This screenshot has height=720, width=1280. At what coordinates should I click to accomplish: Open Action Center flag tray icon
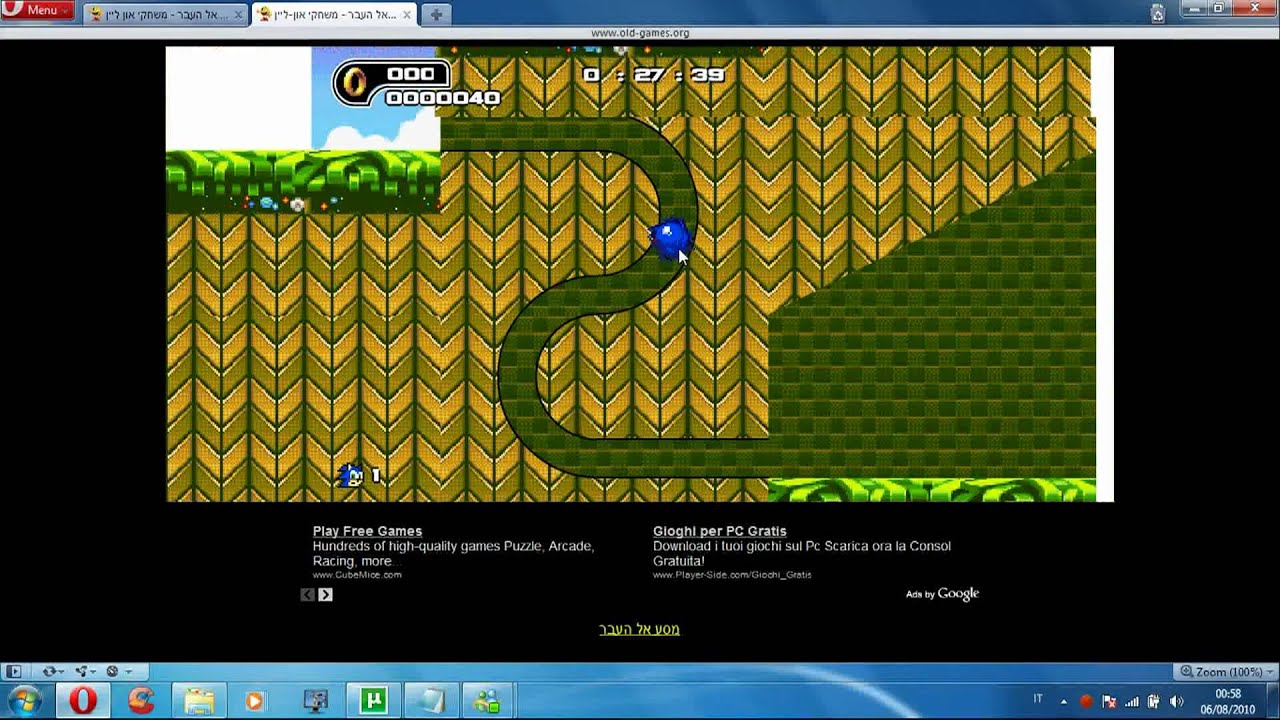(x=1109, y=701)
